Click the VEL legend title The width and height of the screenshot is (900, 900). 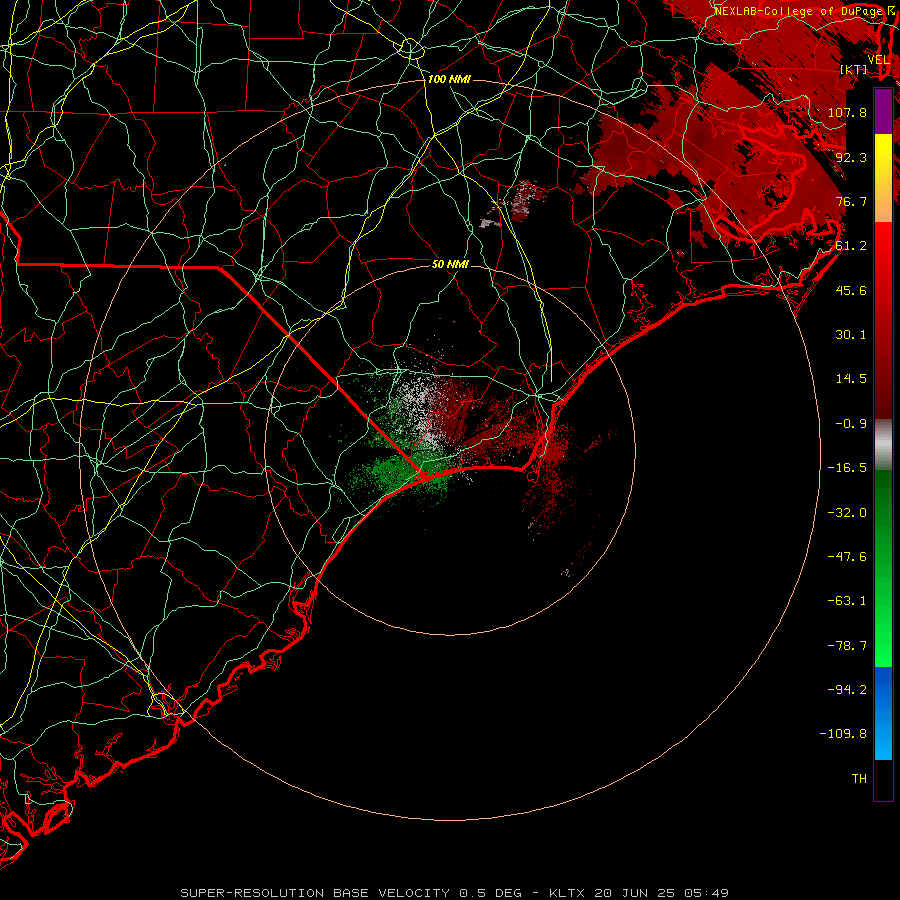[878, 60]
